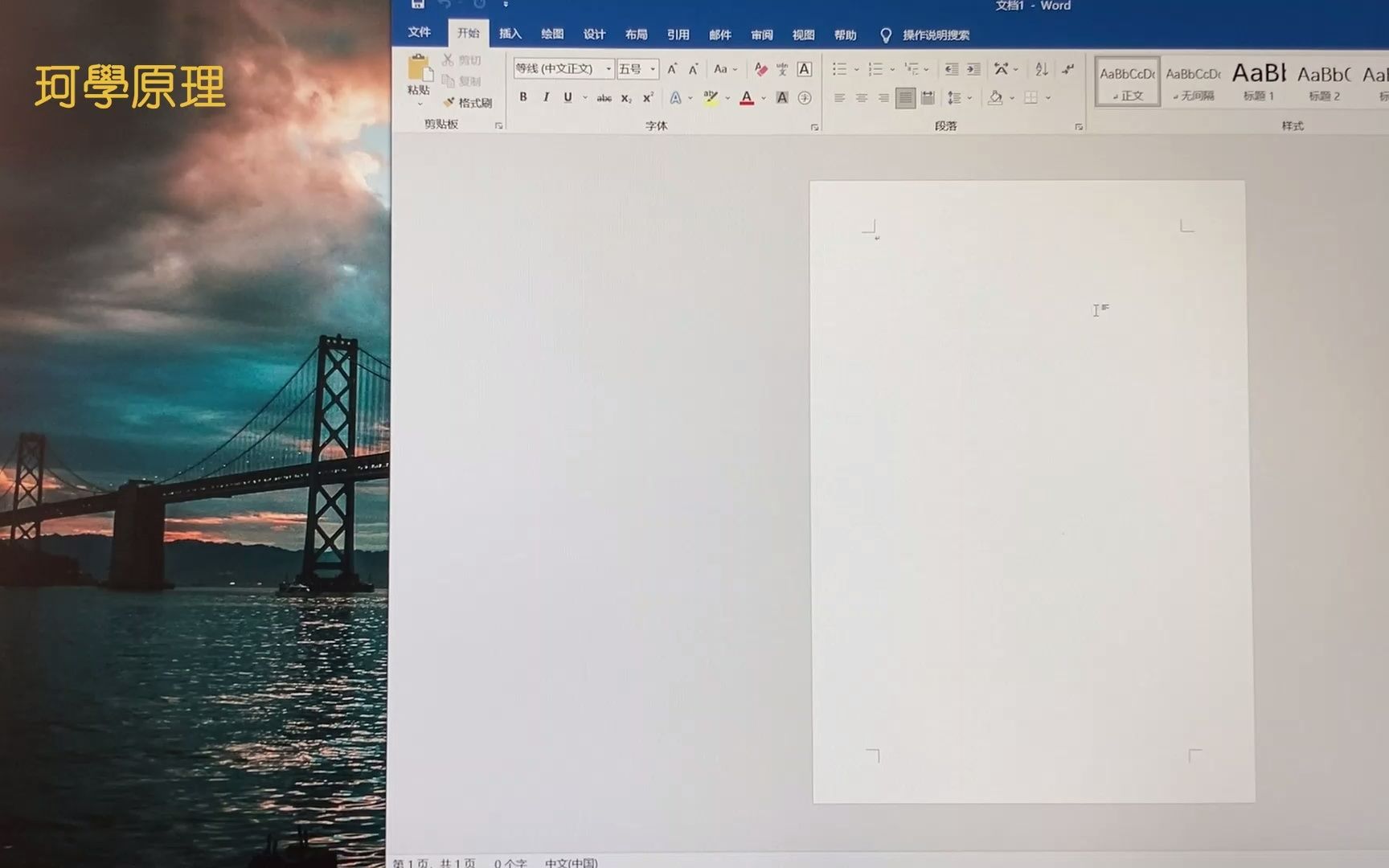Switch to the 插入 ribbon tab

[511, 35]
